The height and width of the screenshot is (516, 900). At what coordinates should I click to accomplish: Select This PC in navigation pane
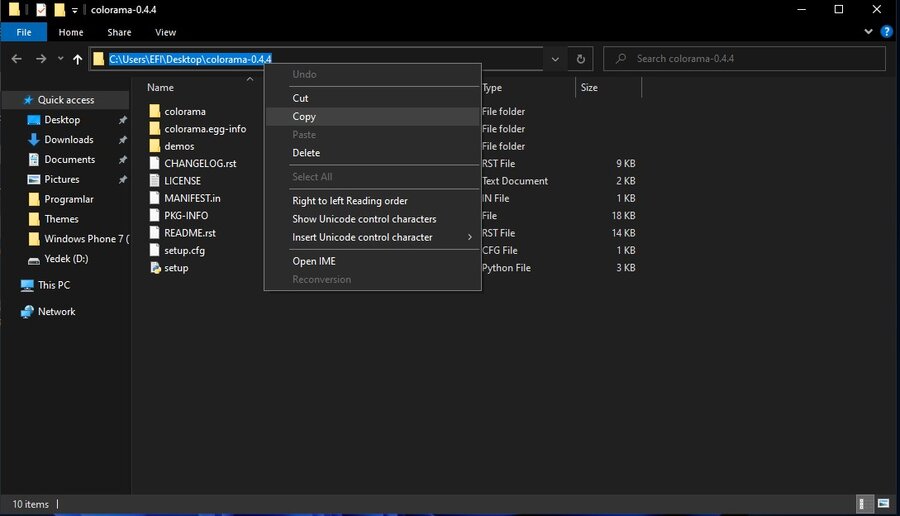click(53, 285)
